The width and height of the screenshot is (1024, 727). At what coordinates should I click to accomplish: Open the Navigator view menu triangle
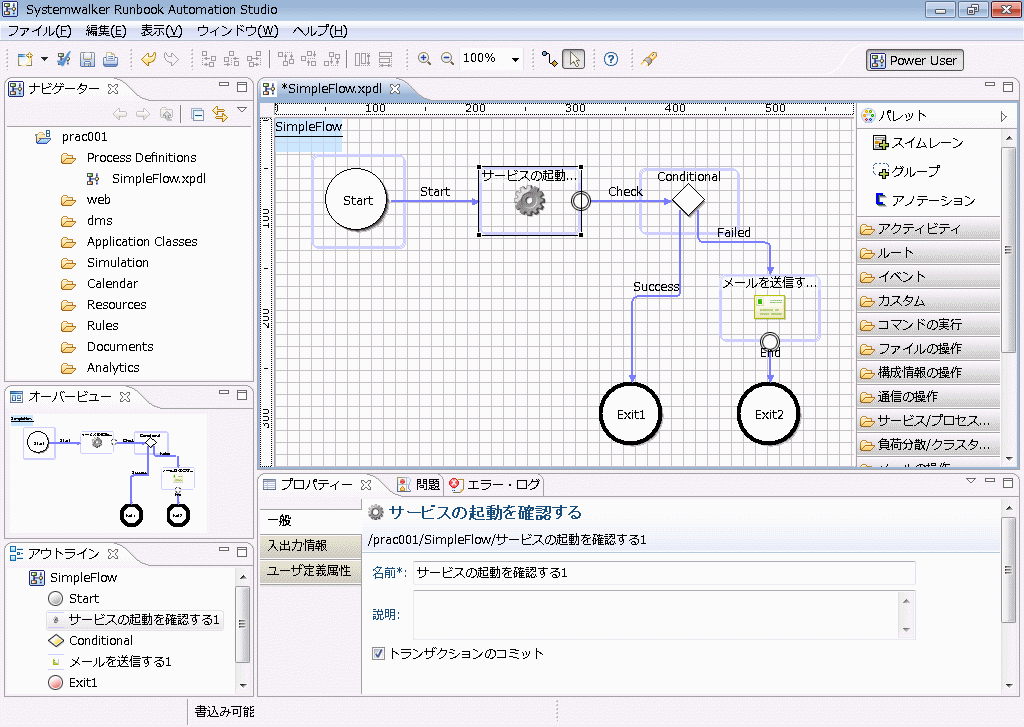point(242,110)
